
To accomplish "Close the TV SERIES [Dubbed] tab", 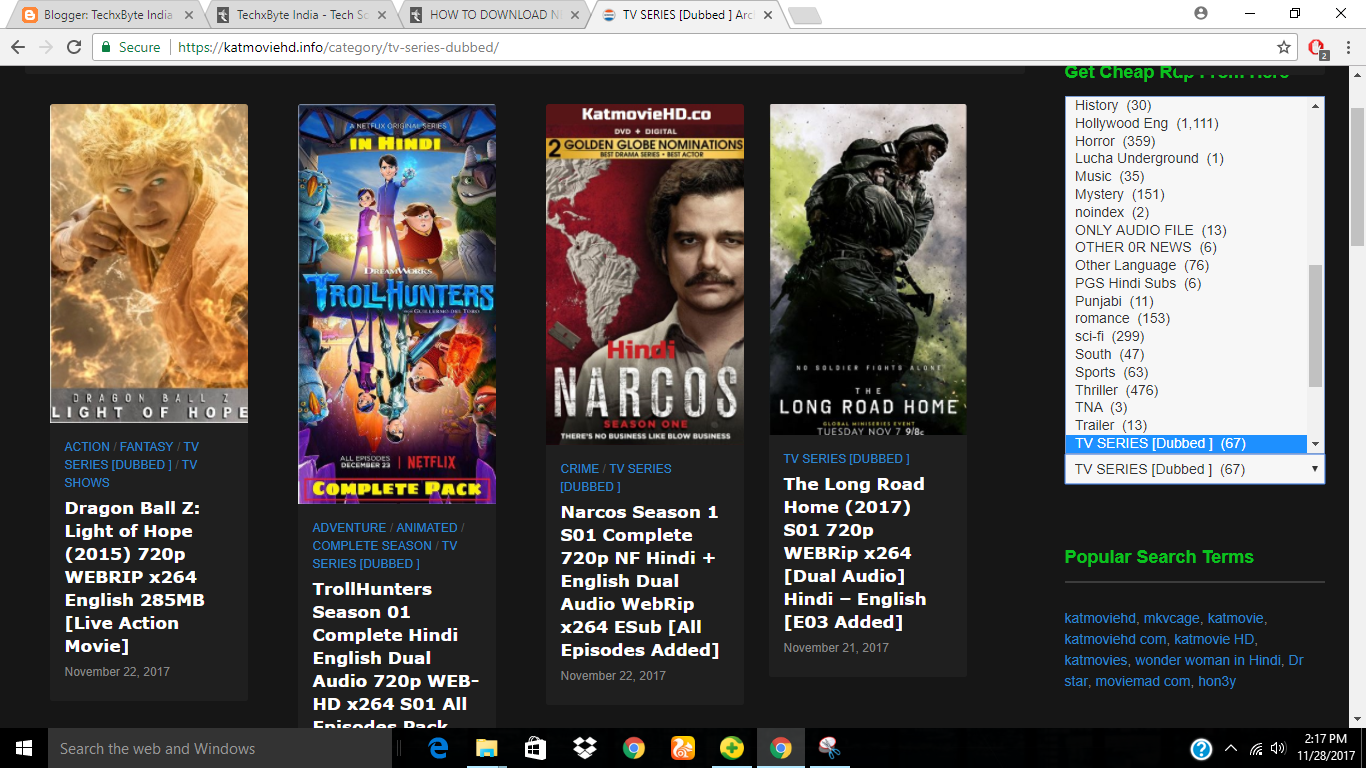I will [767, 15].
